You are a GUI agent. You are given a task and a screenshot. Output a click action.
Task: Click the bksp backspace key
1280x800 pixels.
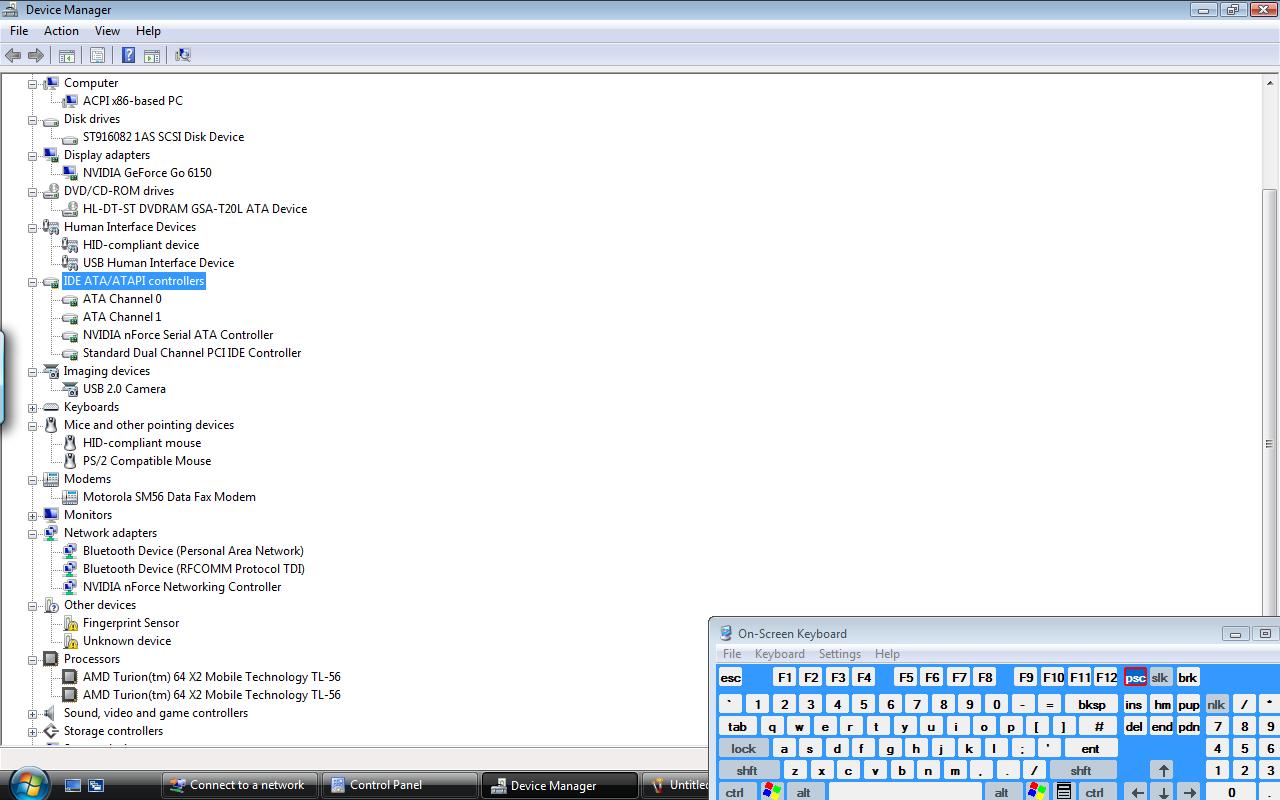point(1091,704)
